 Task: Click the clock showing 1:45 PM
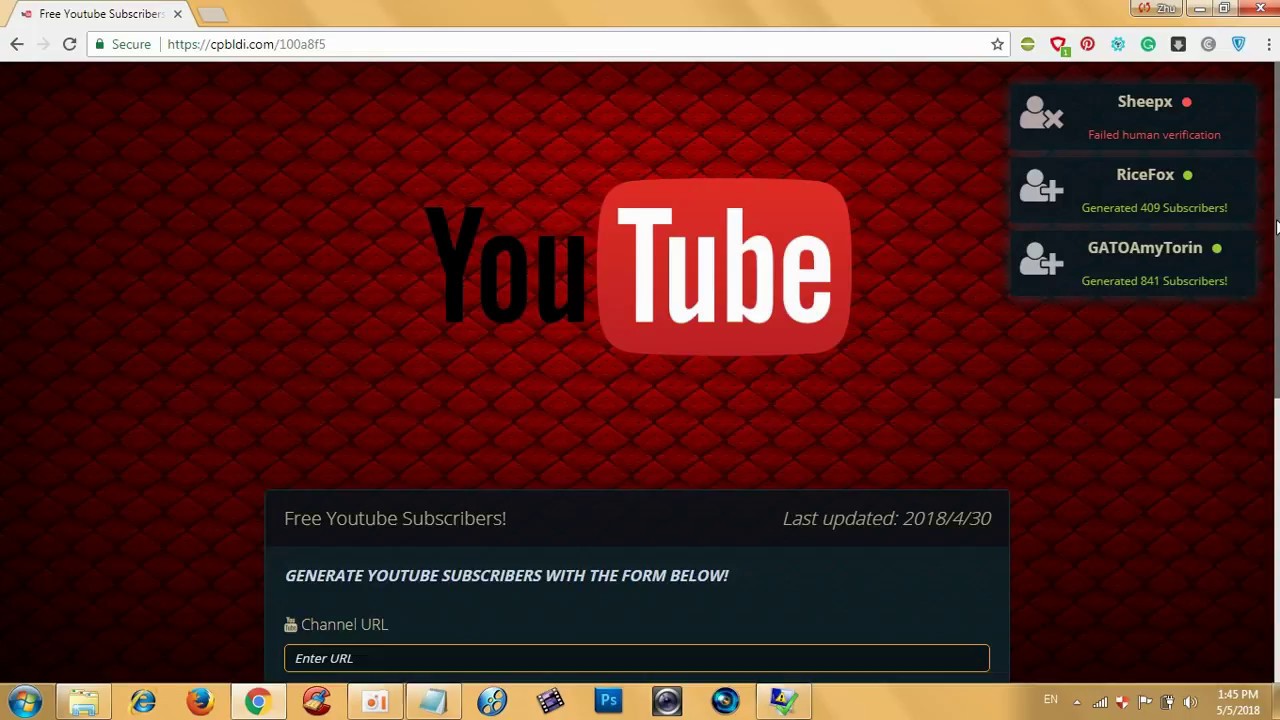[1238, 702]
